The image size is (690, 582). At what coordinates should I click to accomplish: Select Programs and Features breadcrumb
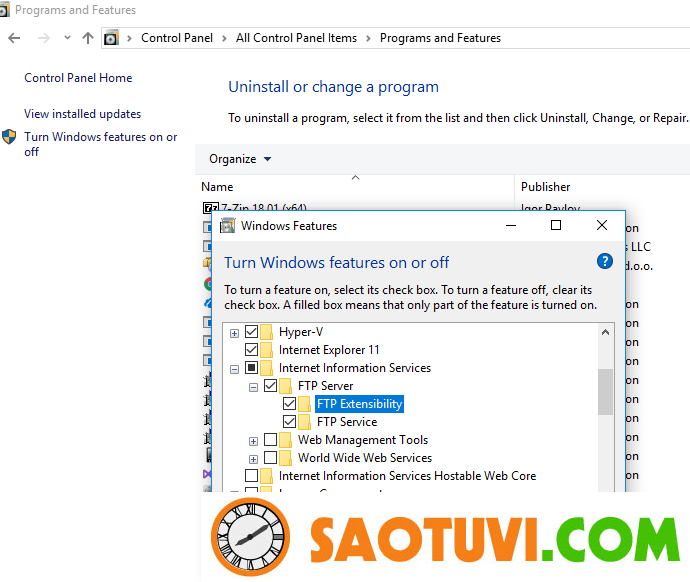click(x=440, y=38)
